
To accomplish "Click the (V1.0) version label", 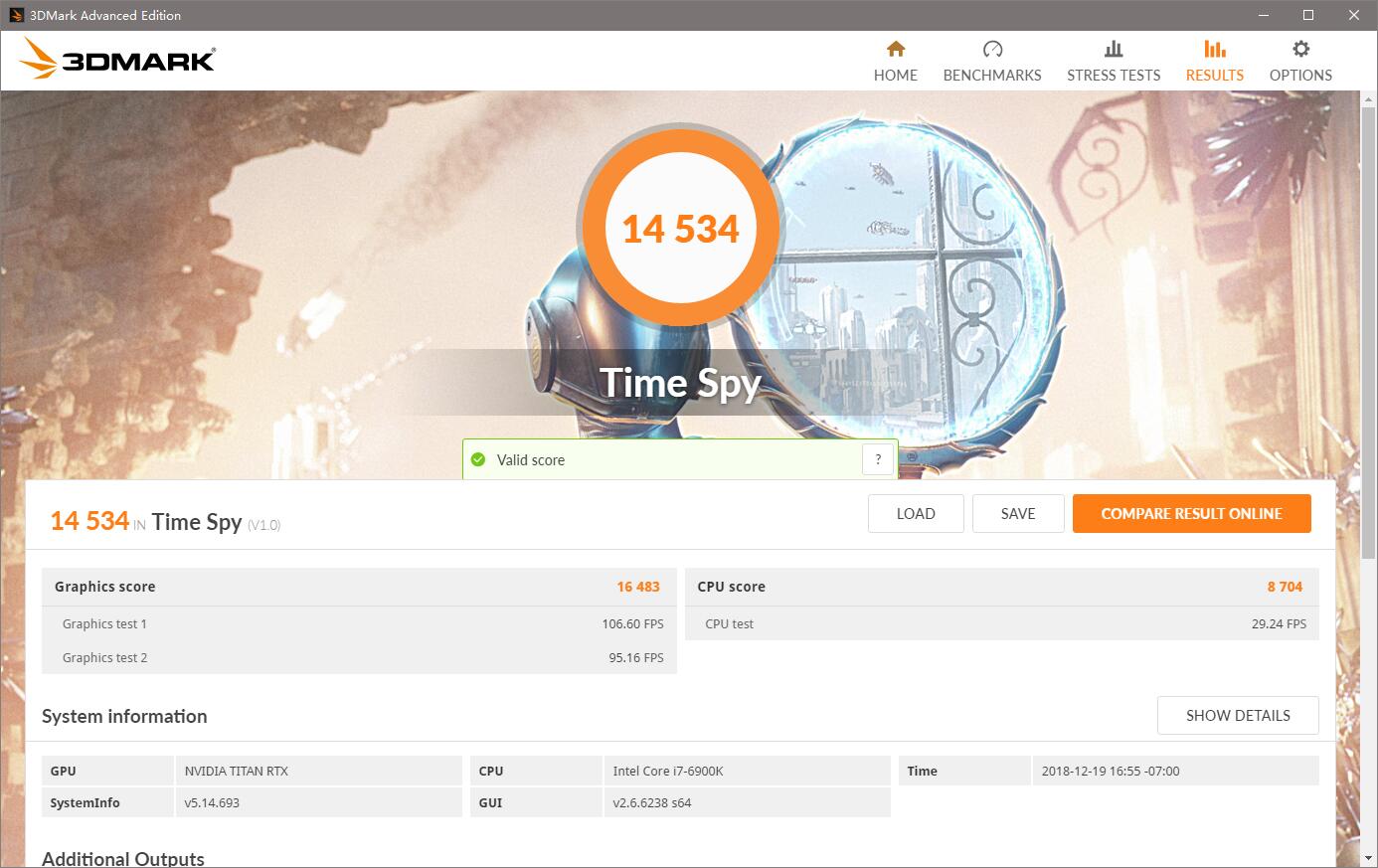I will click(264, 525).
